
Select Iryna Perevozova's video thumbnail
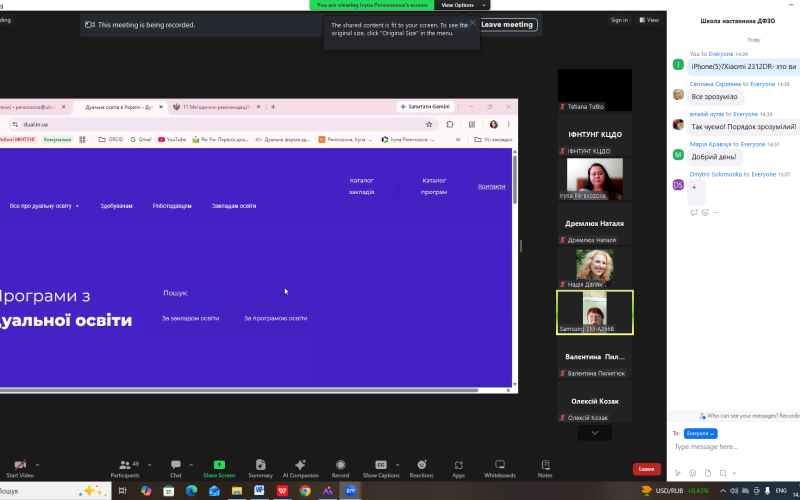click(594, 179)
